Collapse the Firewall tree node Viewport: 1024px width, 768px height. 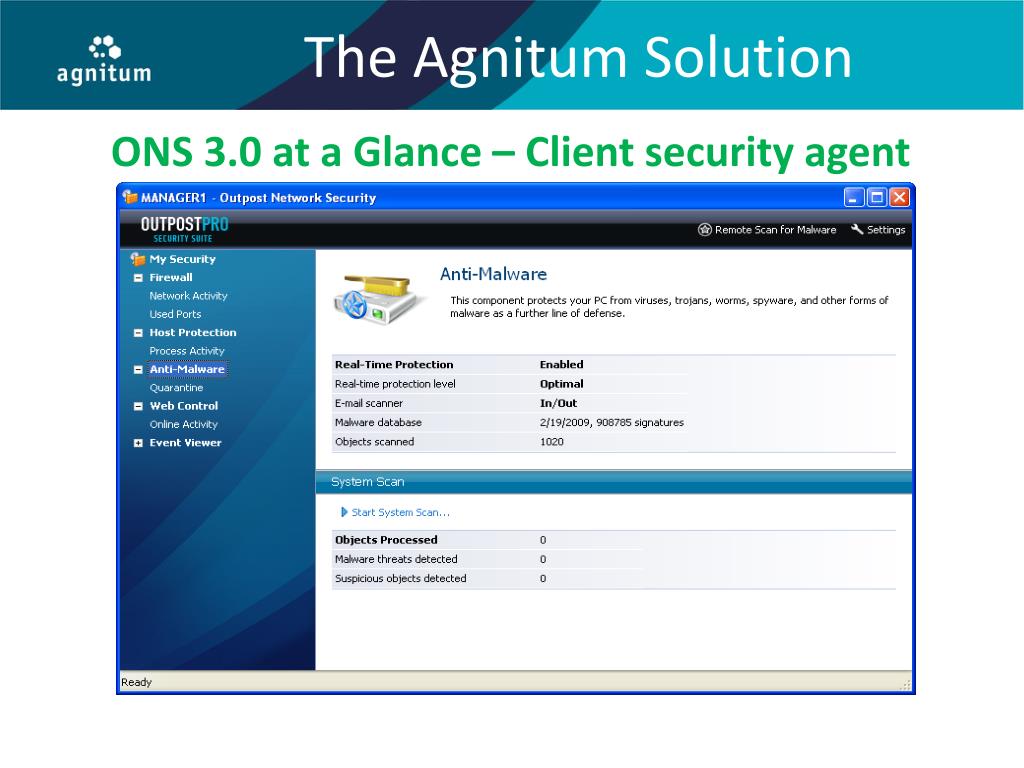click(138, 278)
